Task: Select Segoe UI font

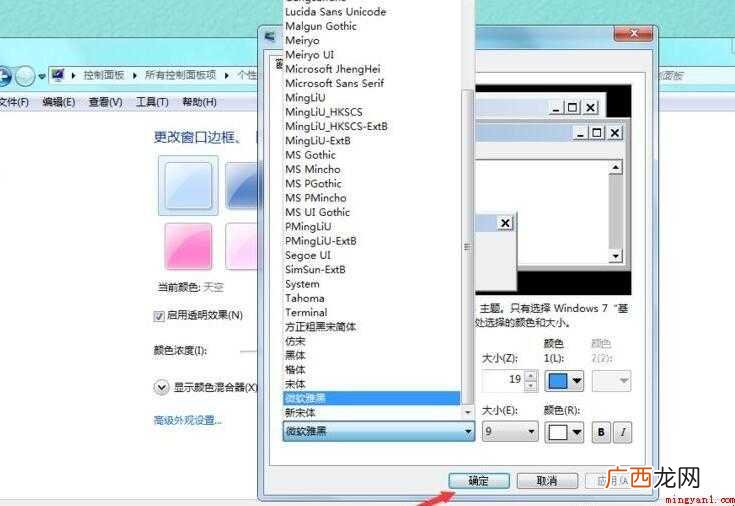Action: (308, 256)
